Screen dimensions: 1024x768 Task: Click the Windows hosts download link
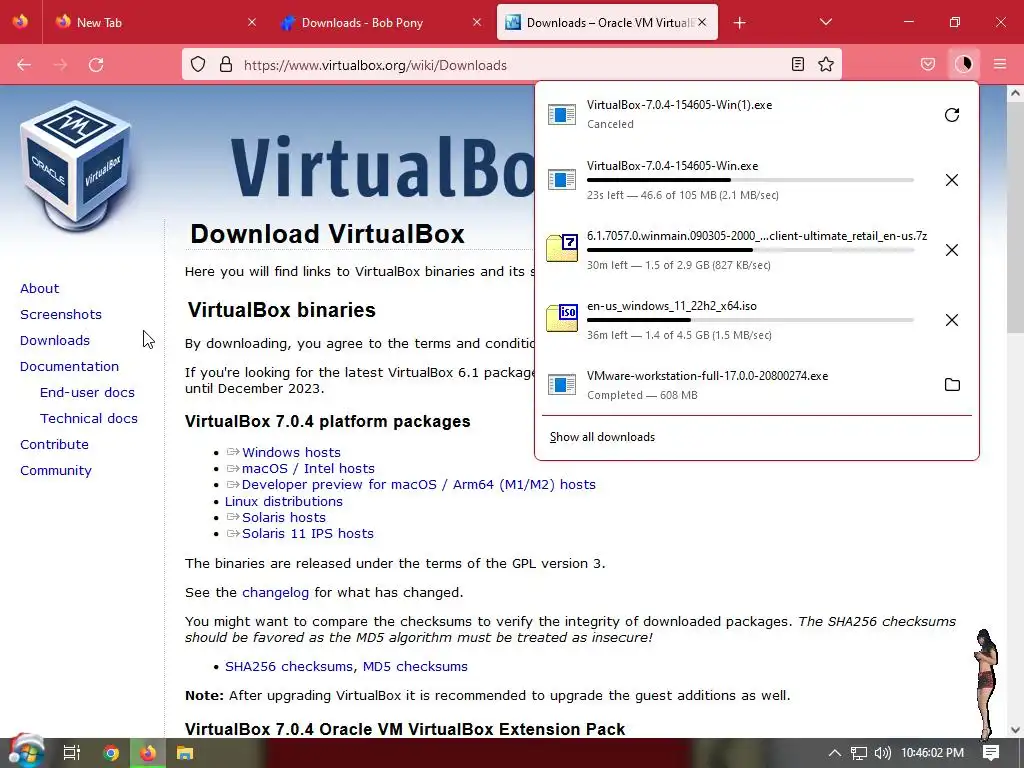point(291,453)
